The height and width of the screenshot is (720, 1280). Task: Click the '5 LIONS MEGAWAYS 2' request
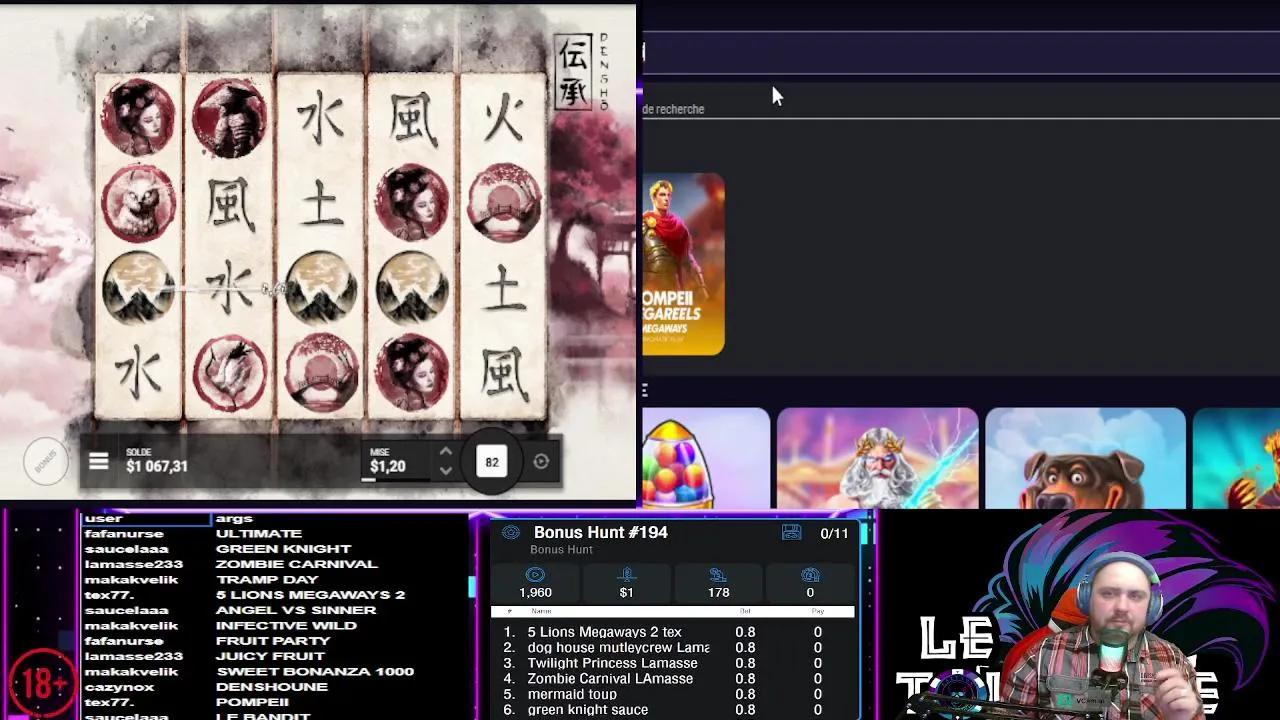(310, 595)
